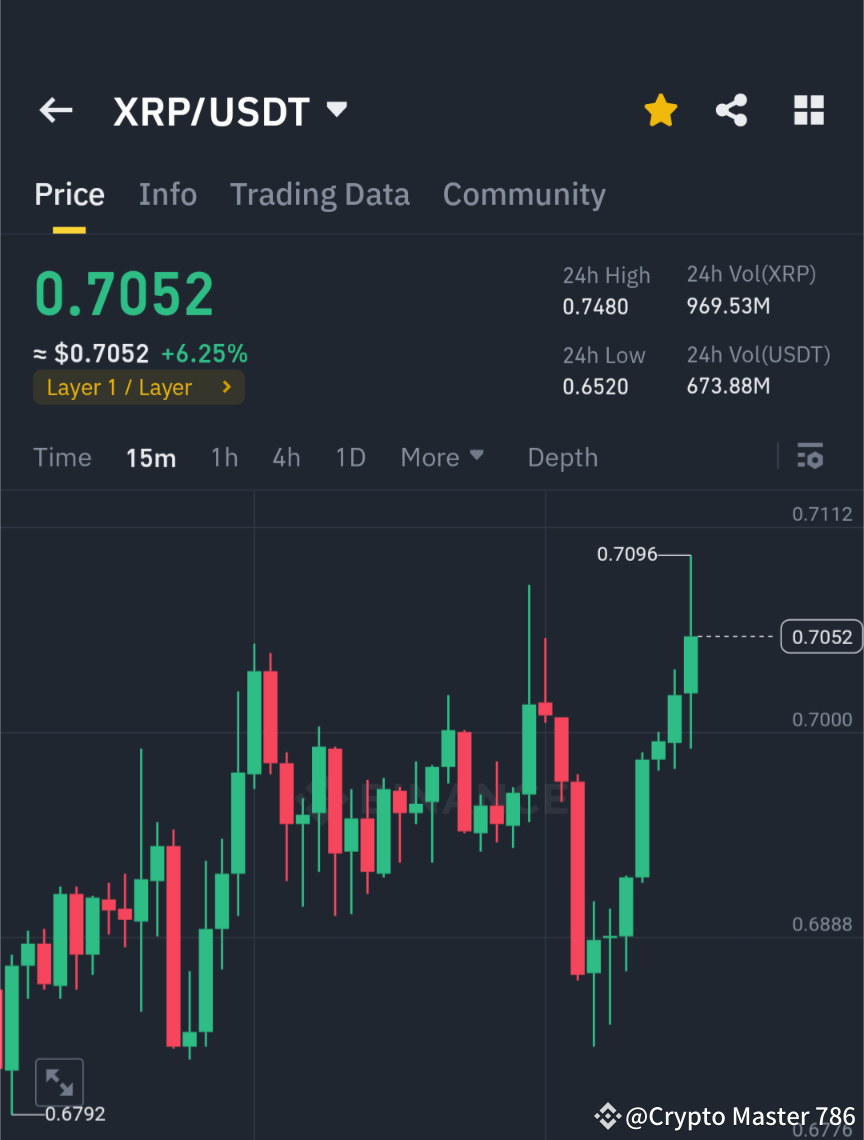Add XRP/USDT to favorites via the star

pyautogui.click(x=660, y=110)
